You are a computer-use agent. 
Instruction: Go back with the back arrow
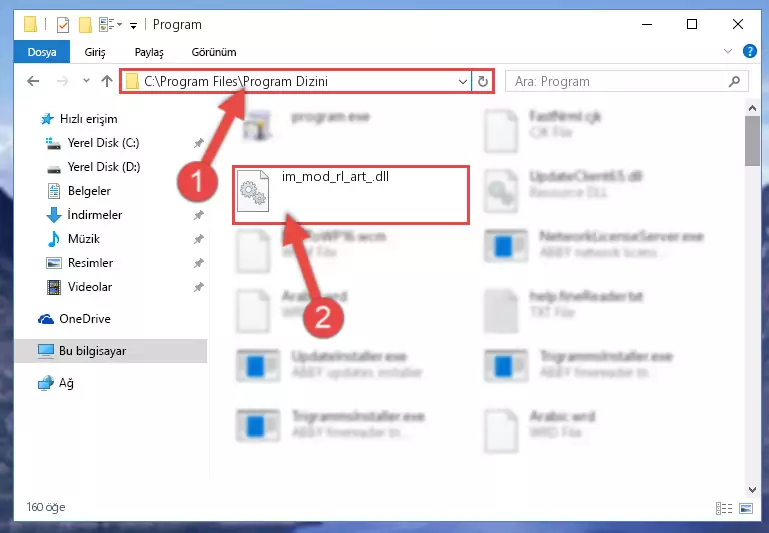[33, 81]
